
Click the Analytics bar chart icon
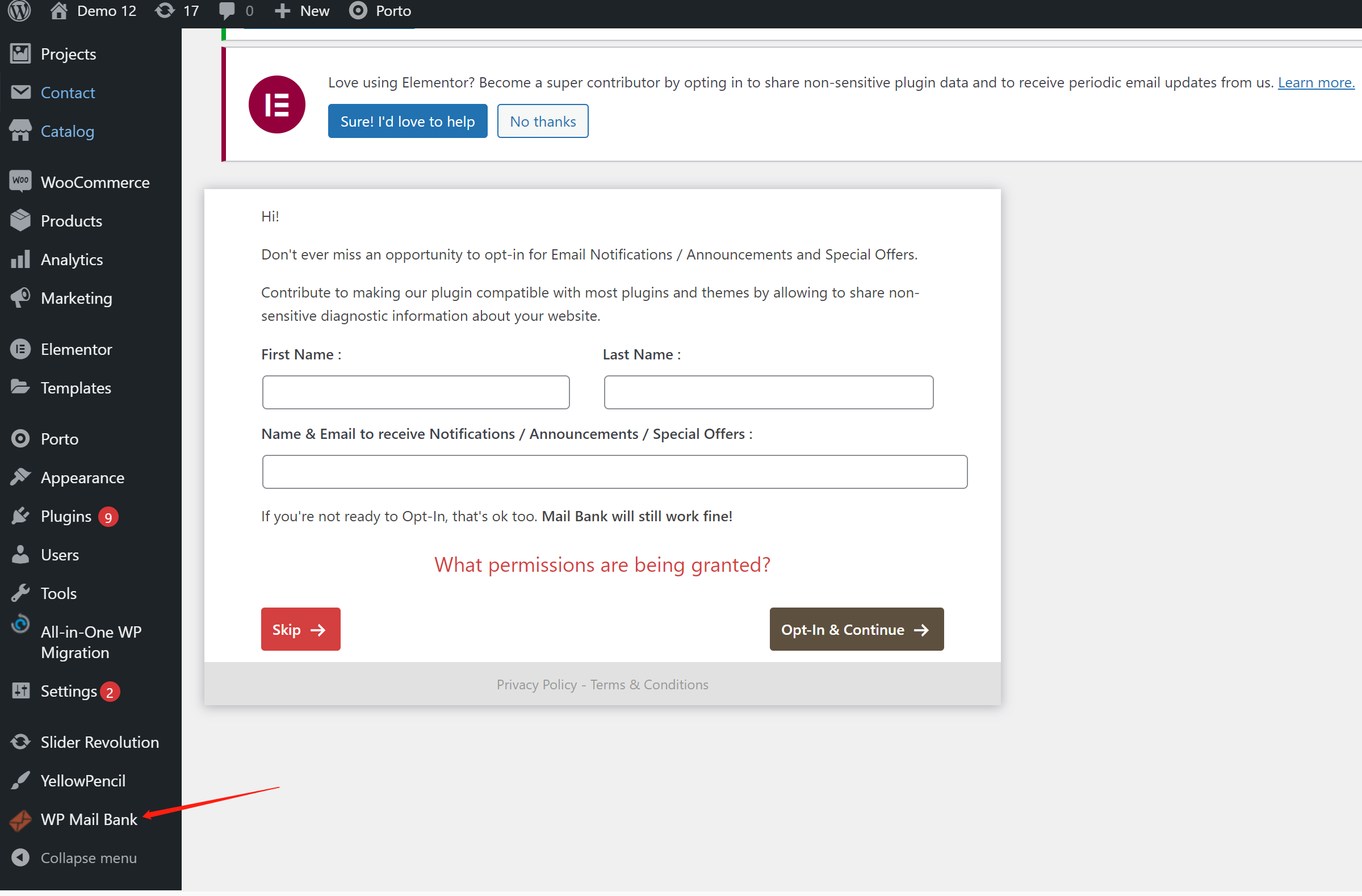(x=20, y=258)
